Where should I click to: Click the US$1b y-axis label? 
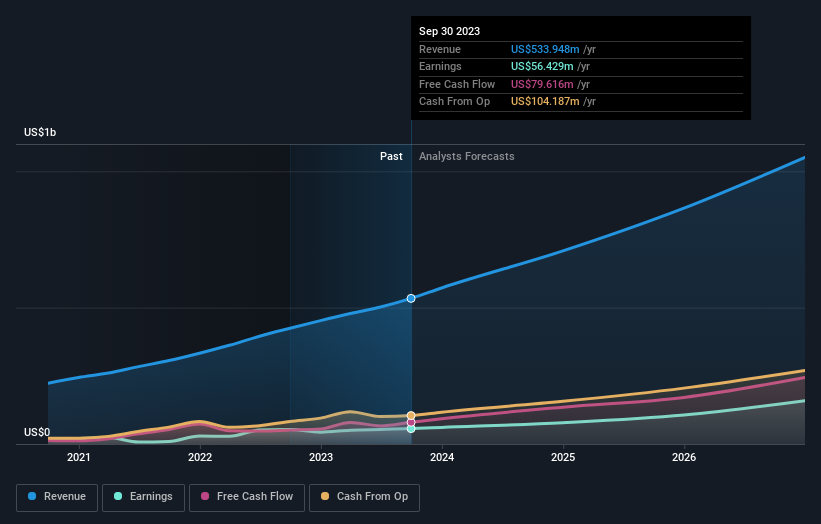pyautogui.click(x=40, y=132)
